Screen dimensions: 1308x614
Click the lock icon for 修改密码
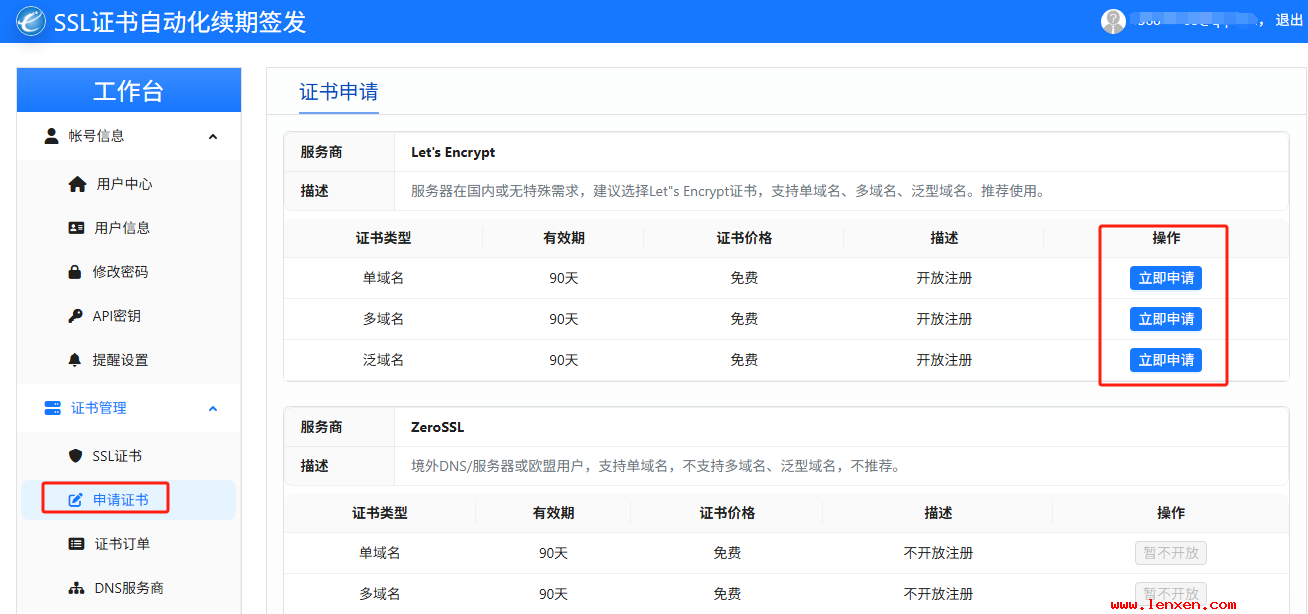75,272
